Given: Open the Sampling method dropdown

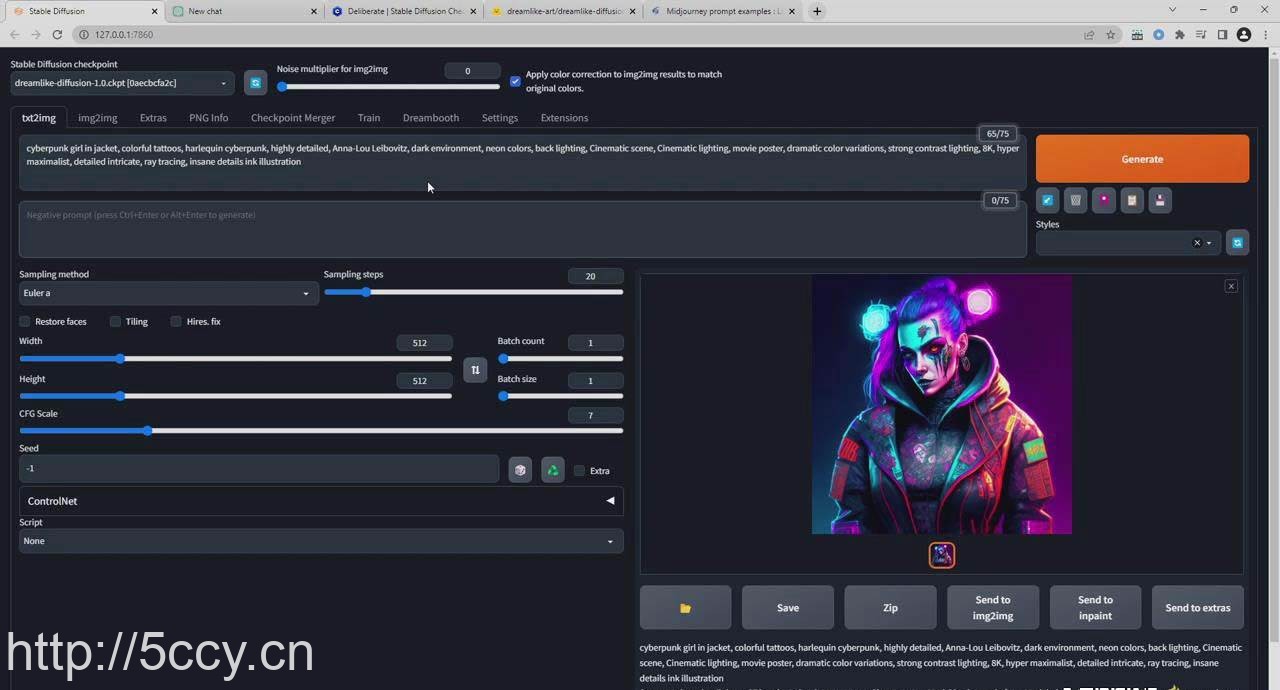Looking at the screenshot, I should tap(168, 293).
